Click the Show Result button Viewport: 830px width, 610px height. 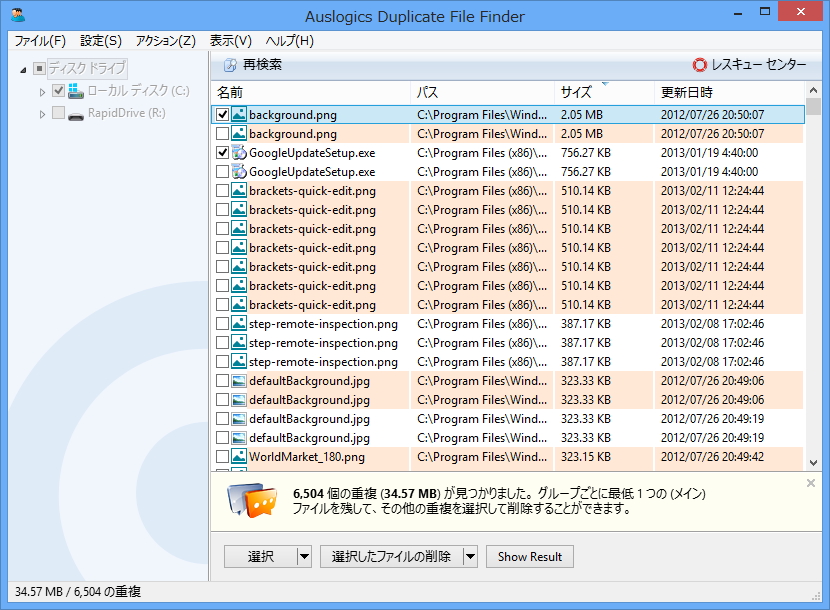coord(530,557)
